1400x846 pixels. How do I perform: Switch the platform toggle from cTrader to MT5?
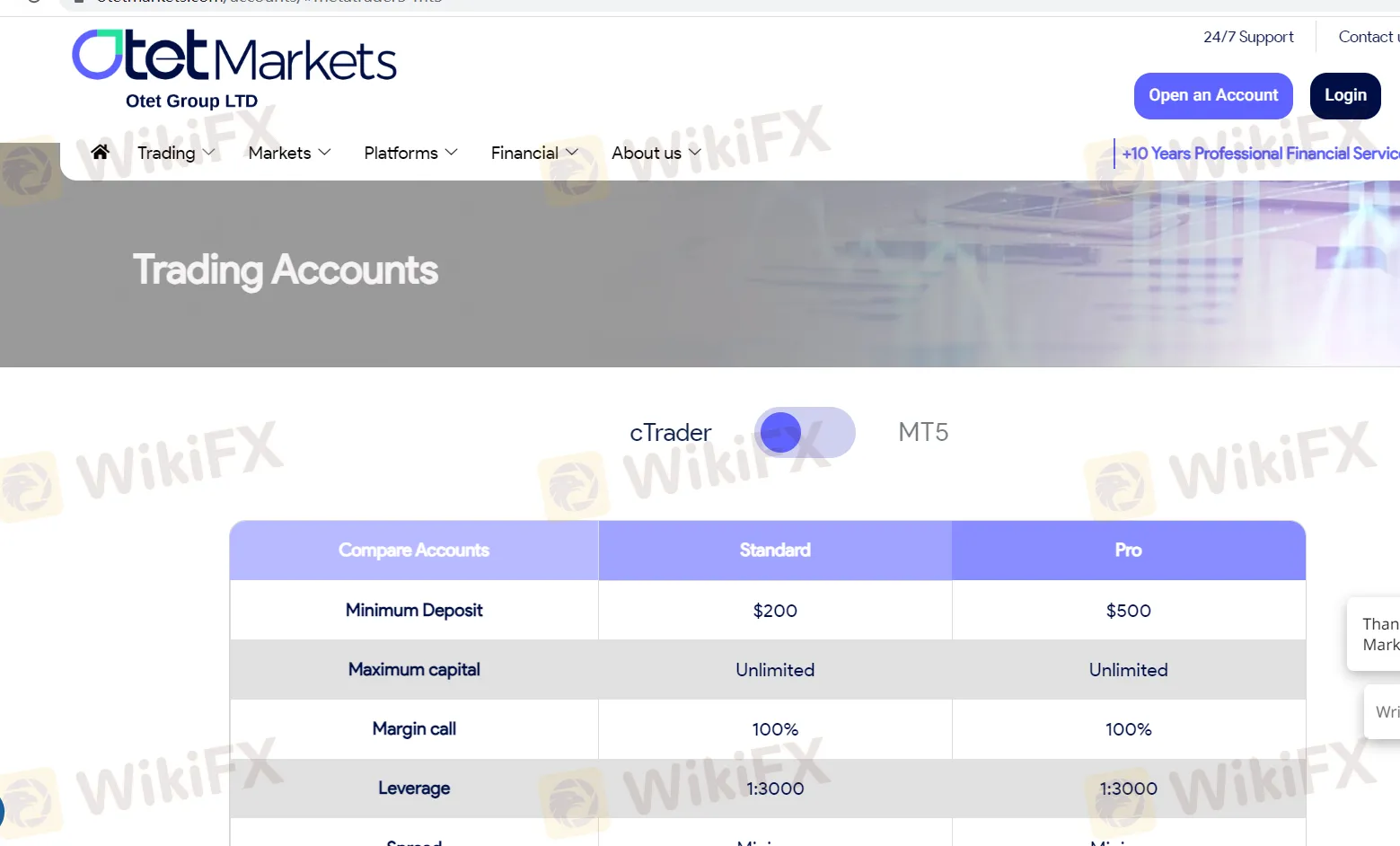pos(804,432)
